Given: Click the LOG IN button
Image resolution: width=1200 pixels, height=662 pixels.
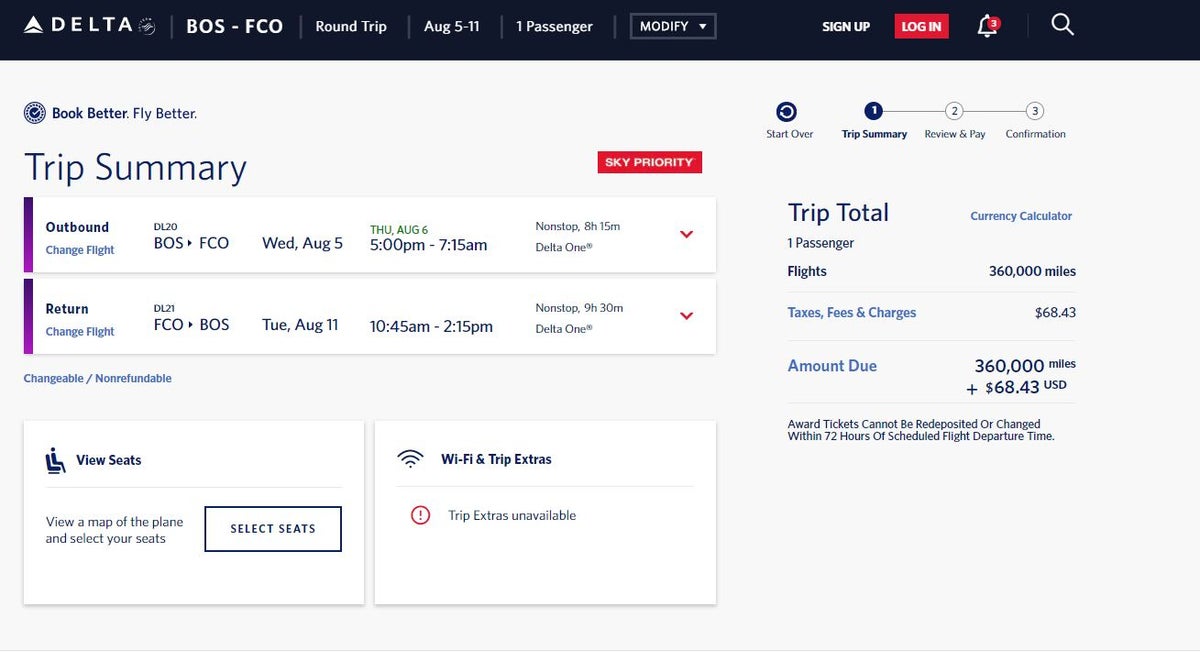Looking at the screenshot, I should click(921, 26).
